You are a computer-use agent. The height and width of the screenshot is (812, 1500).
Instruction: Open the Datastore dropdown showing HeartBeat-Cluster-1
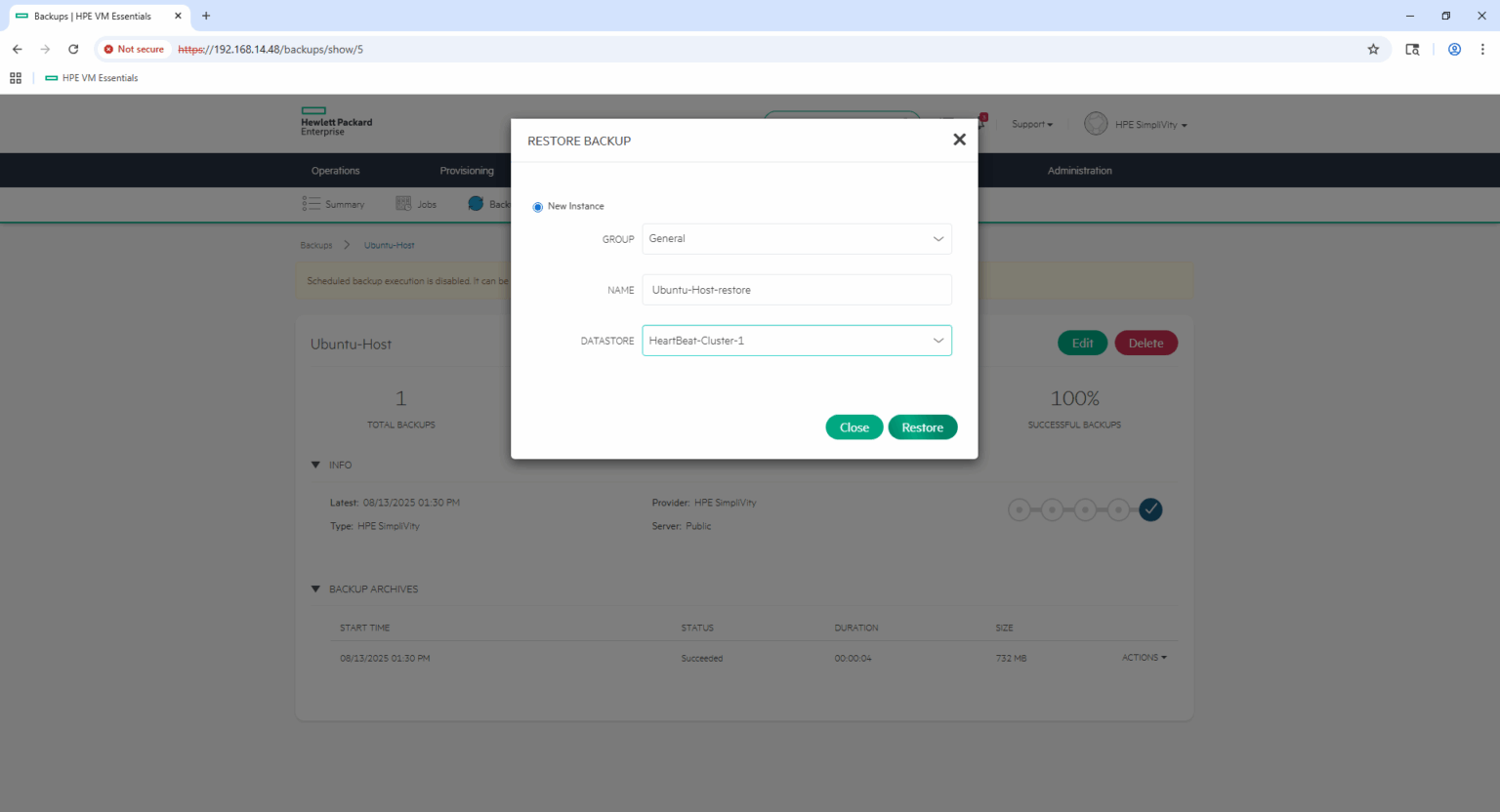[796, 341]
